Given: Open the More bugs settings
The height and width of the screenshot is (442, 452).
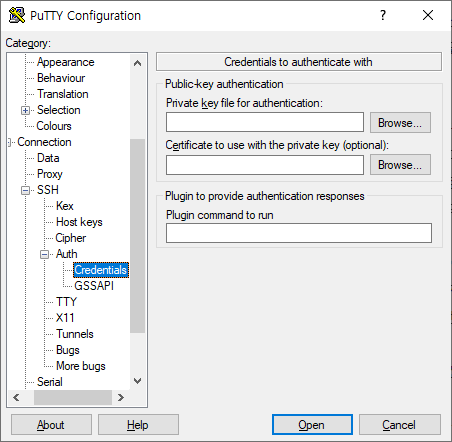Looking at the screenshot, I should point(81,366).
